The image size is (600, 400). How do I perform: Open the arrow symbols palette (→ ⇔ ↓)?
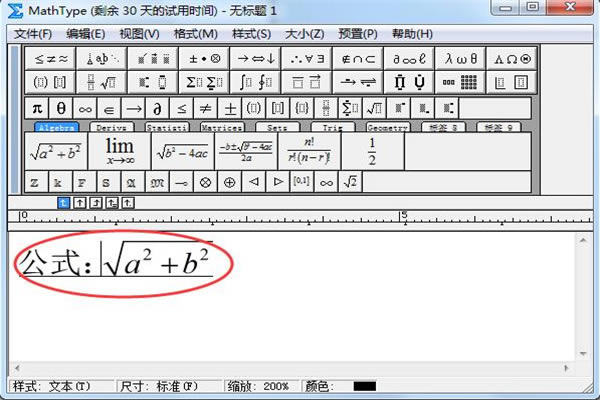[255, 59]
